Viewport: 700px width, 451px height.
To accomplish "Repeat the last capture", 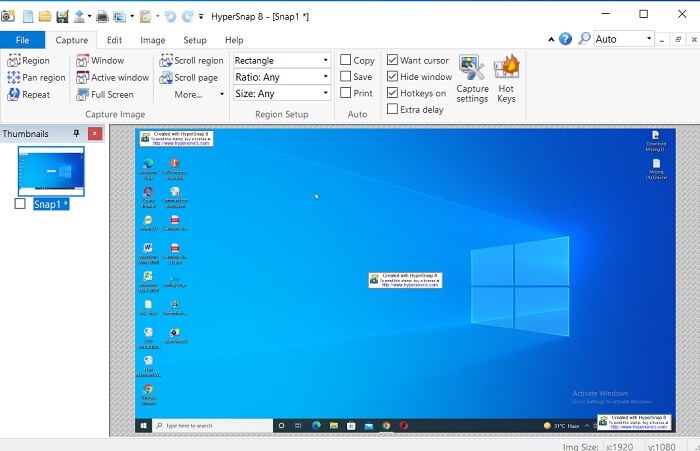I will (x=29, y=94).
